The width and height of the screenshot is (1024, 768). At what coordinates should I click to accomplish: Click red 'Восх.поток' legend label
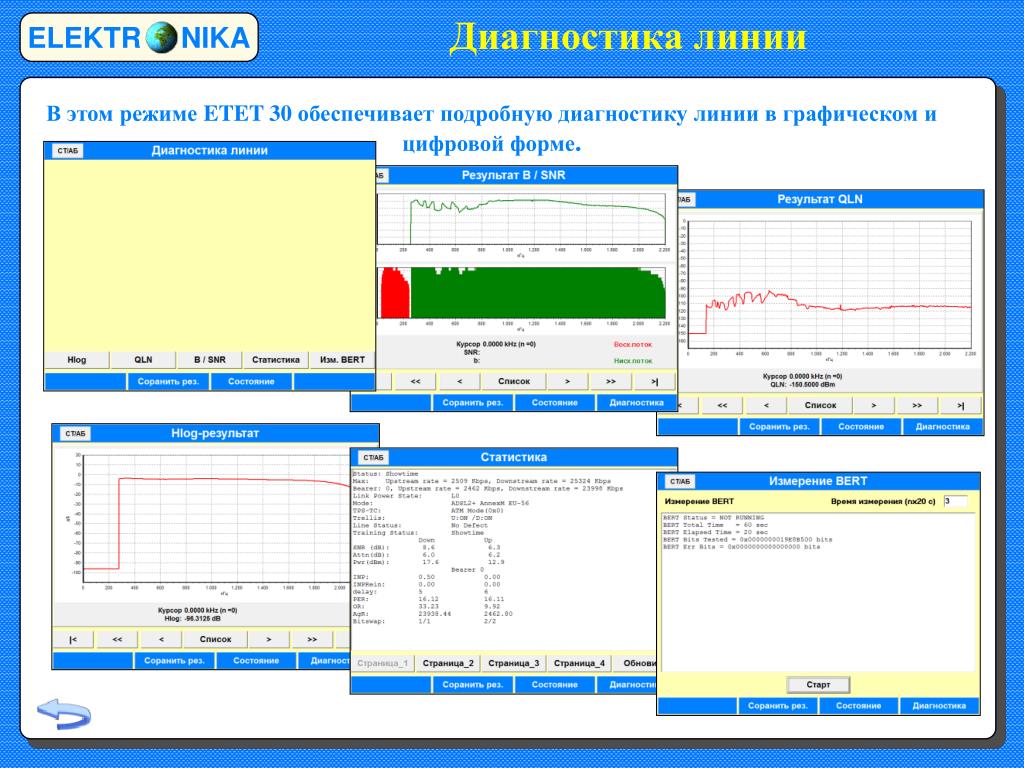[633, 345]
